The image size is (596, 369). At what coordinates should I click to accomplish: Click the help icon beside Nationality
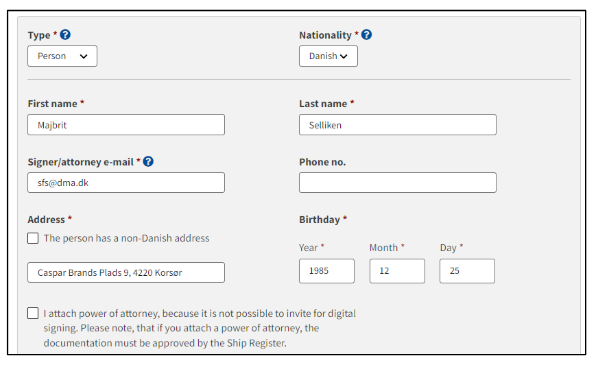pos(366,35)
